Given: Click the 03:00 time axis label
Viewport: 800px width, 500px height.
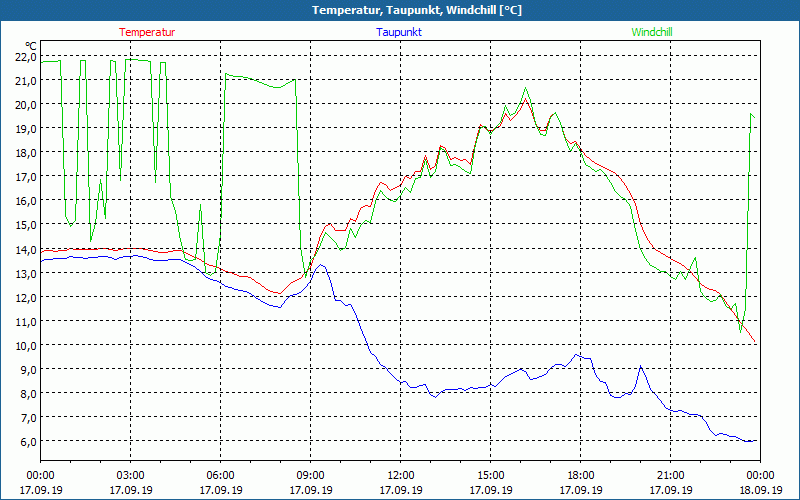Looking at the screenshot, I should pyautogui.click(x=131, y=476).
